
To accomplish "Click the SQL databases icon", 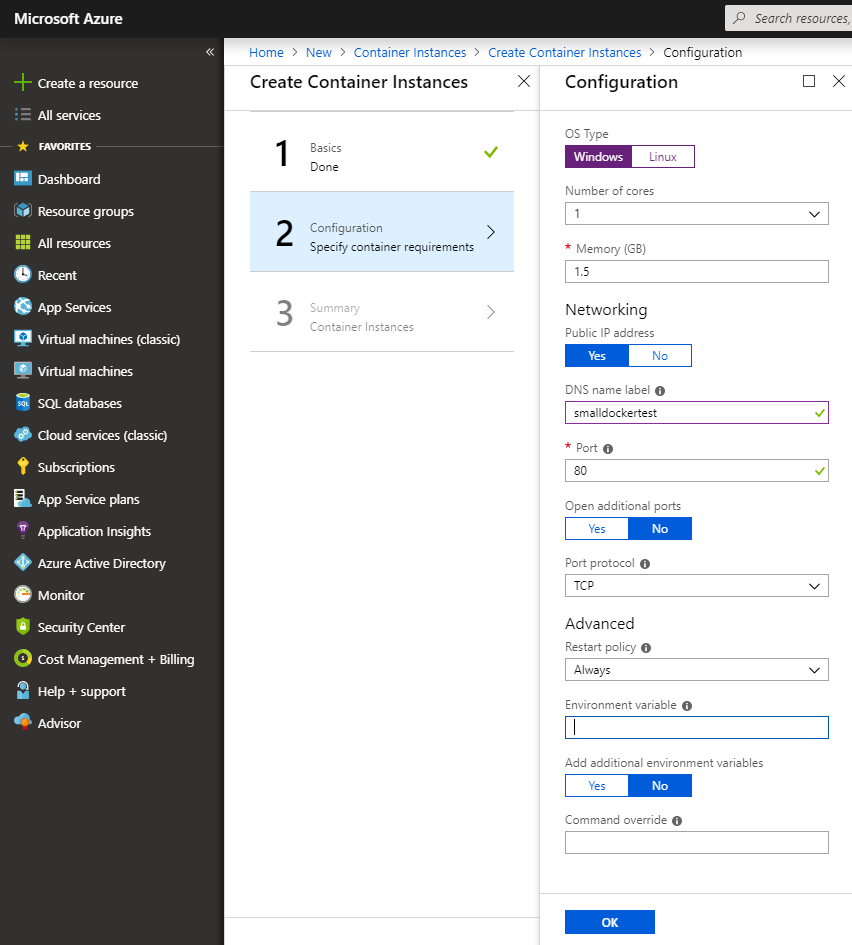I will point(22,402).
